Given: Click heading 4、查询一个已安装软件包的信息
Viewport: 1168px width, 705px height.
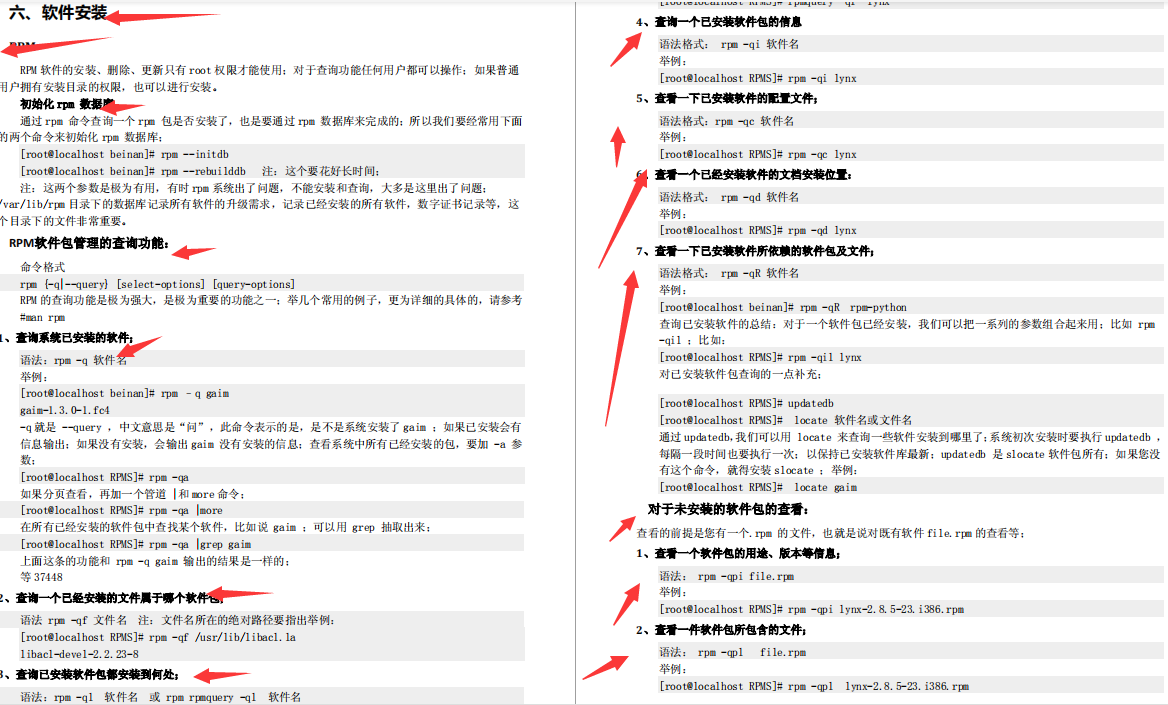Looking at the screenshot, I should 718,22.
